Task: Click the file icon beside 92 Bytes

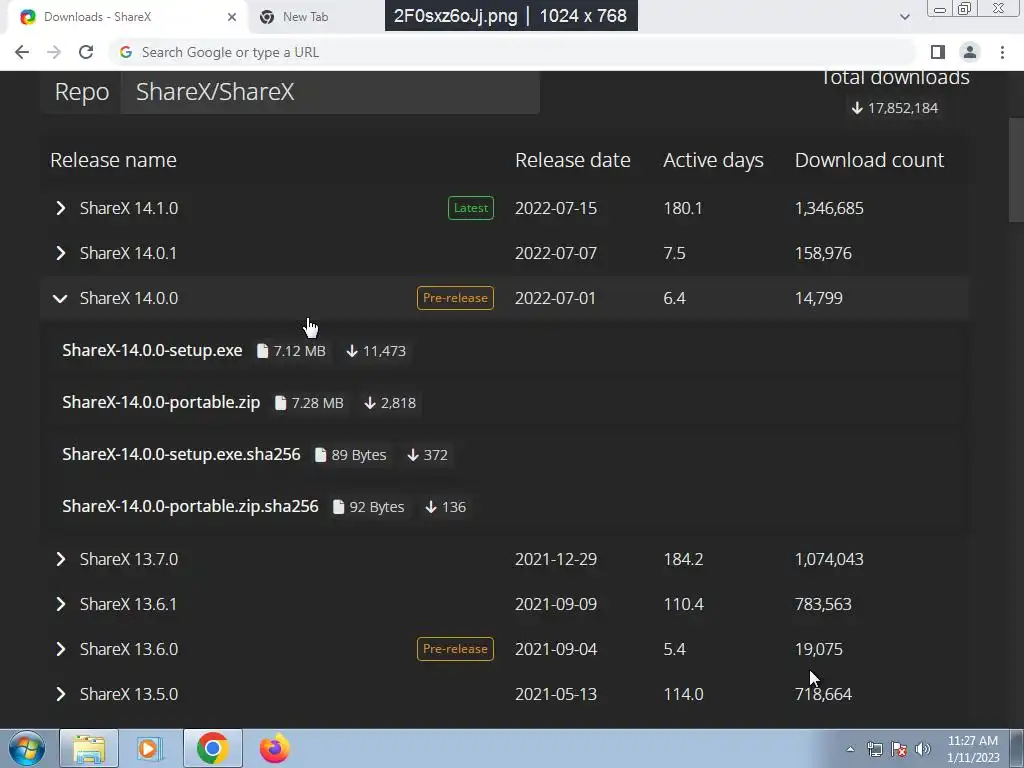Action: [338, 507]
